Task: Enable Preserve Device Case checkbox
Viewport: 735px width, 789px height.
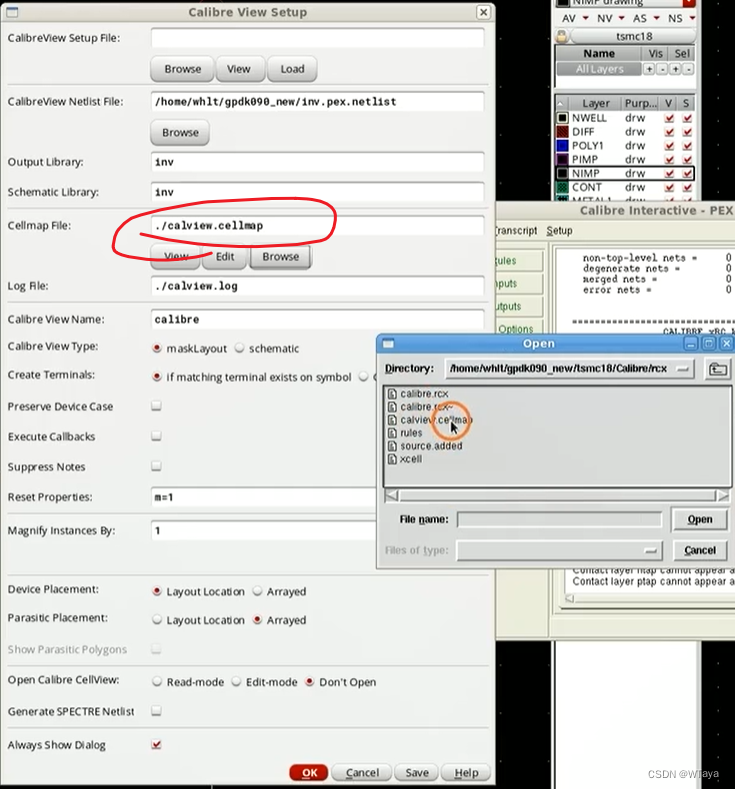Action: click(156, 406)
